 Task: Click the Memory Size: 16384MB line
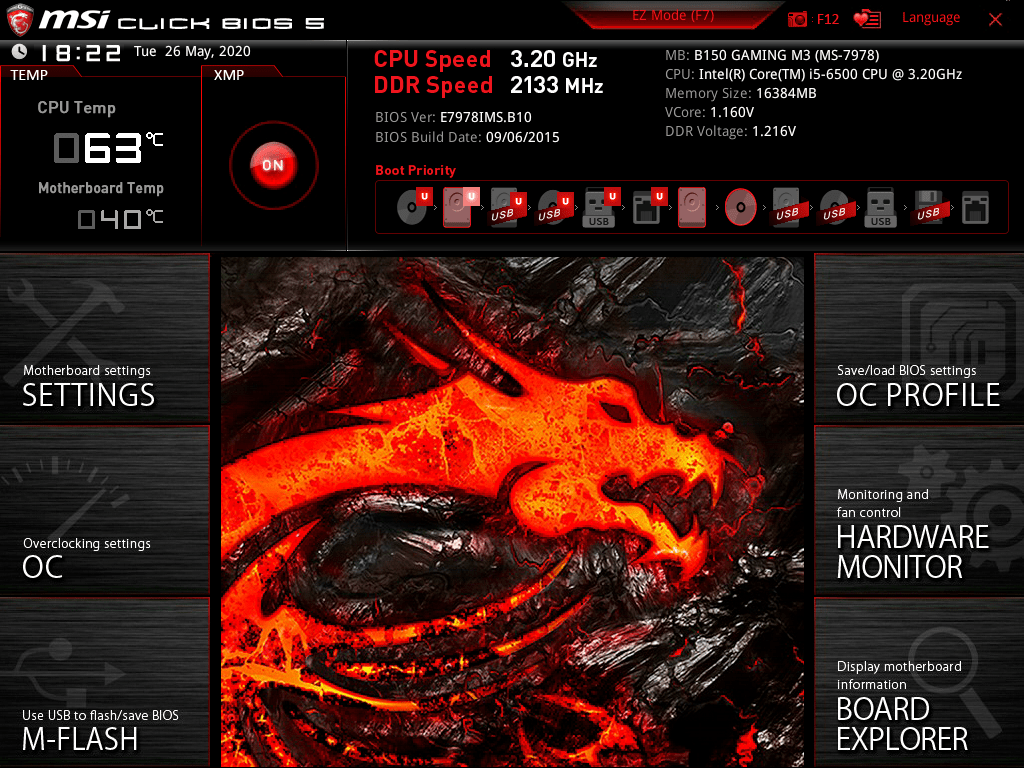coord(741,93)
